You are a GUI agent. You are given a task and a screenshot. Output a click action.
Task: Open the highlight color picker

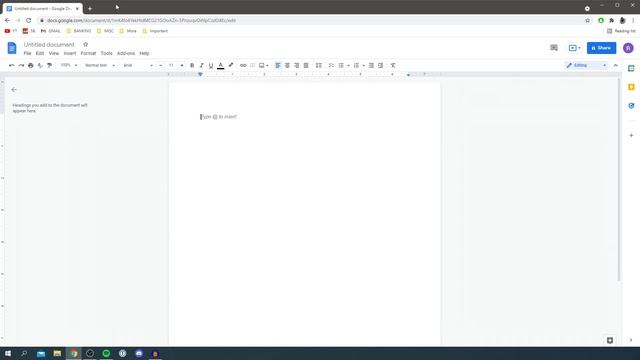click(x=231, y=65)
